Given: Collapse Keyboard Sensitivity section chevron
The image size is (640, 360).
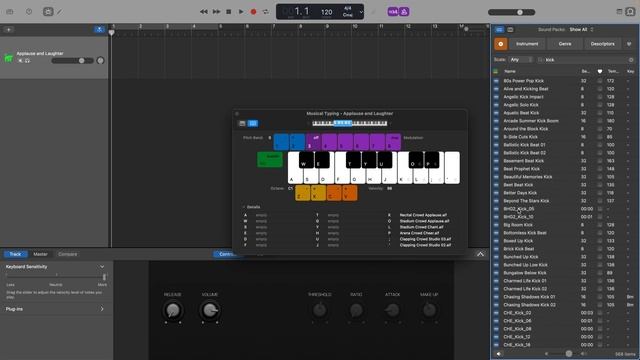Looking at the screenshot, I should 102,267.
